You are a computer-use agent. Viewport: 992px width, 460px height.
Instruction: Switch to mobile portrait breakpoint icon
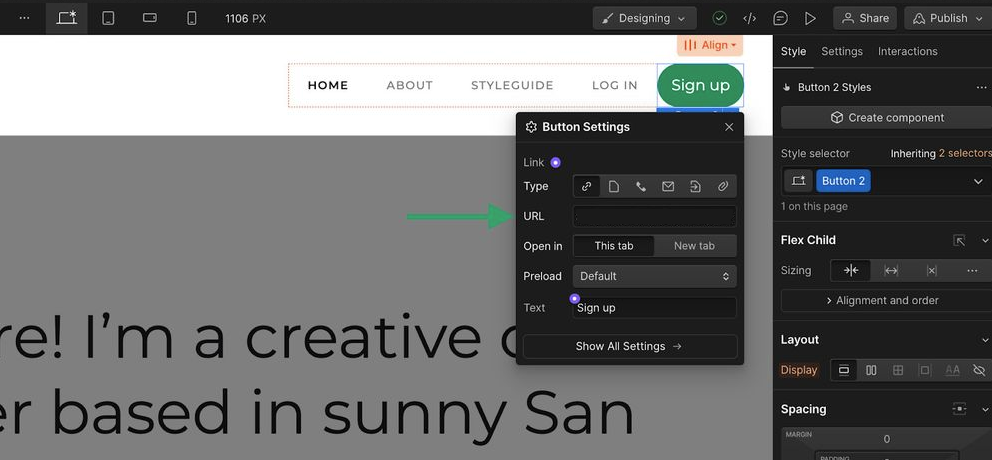(x=192, y=18)
